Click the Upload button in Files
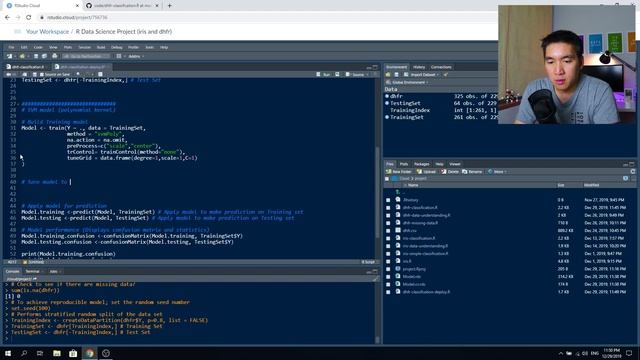Viewport: 640px width, 360px height. tap(426, 172)
